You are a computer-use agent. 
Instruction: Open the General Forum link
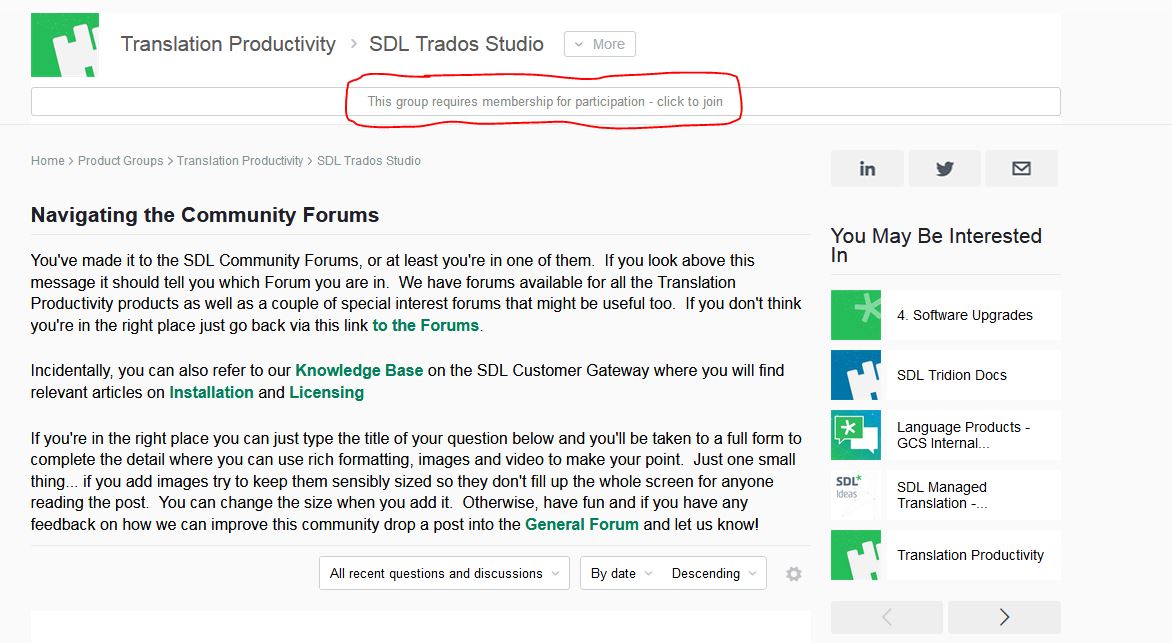[582, 525]
